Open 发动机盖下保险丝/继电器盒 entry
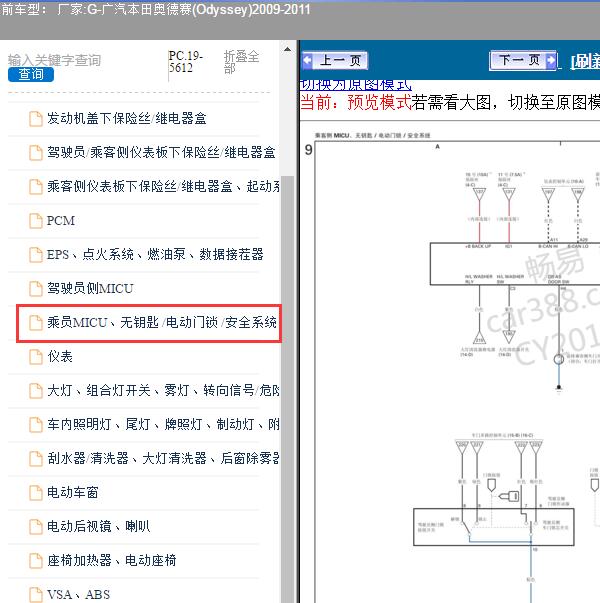The image size is (600, 603). [127, 118]
